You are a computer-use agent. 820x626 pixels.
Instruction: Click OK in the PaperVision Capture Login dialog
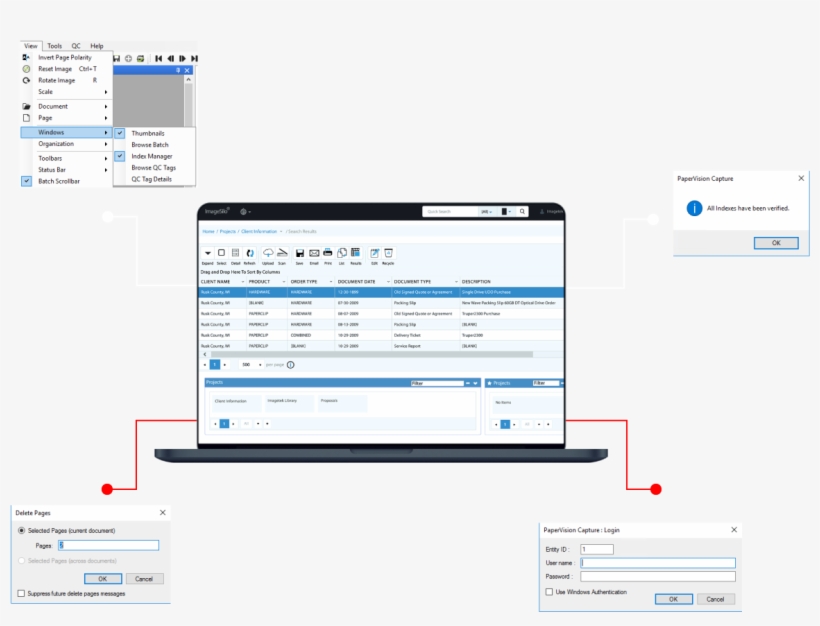click(674, 599)
